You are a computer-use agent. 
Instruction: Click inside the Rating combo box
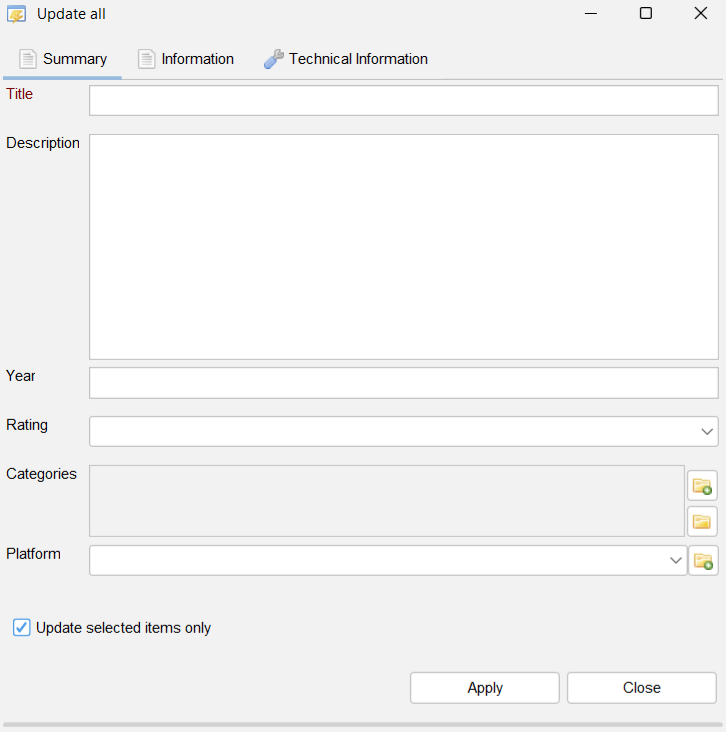[x=403, y=431]
